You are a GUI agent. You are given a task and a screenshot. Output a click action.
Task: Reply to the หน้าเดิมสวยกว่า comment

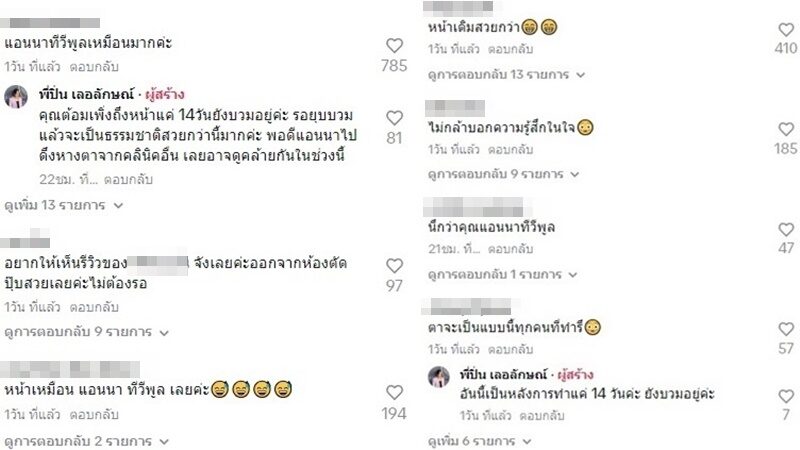tap(510, 49)
